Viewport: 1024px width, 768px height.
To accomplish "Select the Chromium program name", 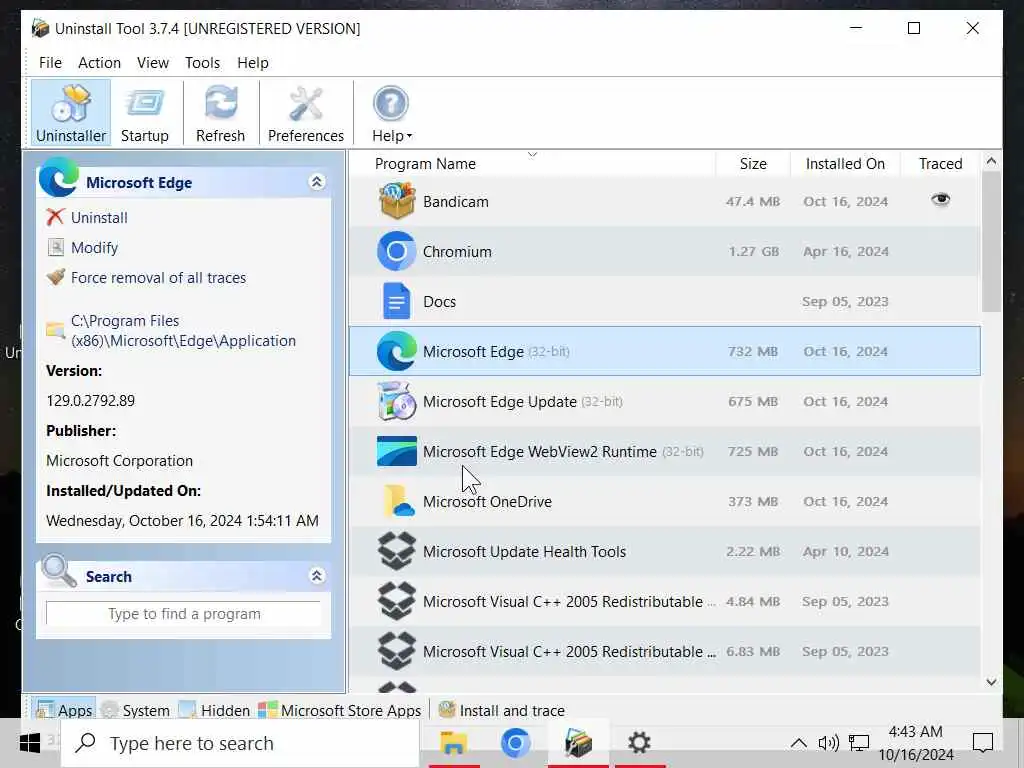I will click(x=457, y=252).
